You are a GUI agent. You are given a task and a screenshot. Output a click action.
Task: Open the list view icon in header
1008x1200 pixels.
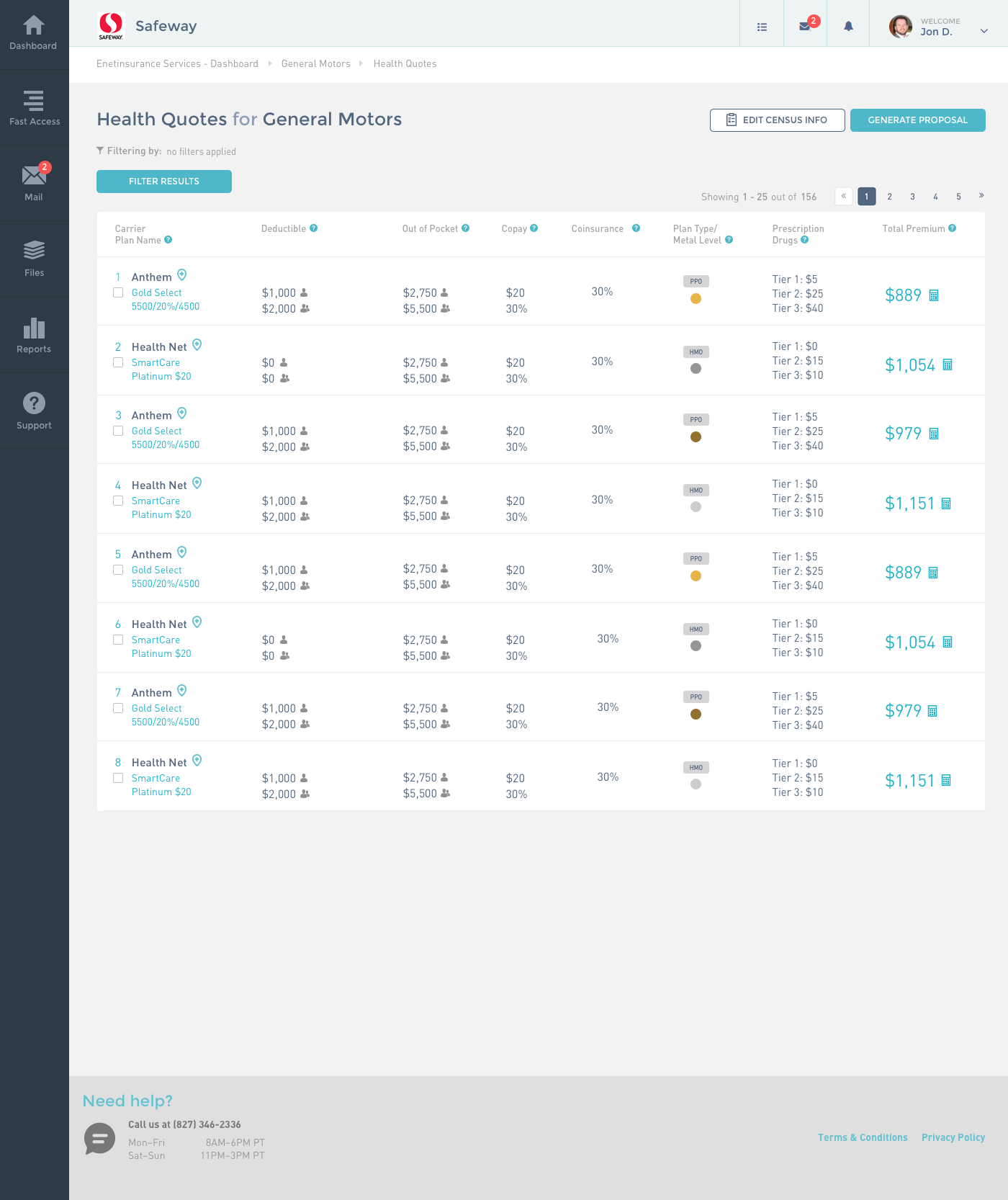[762, 27]
